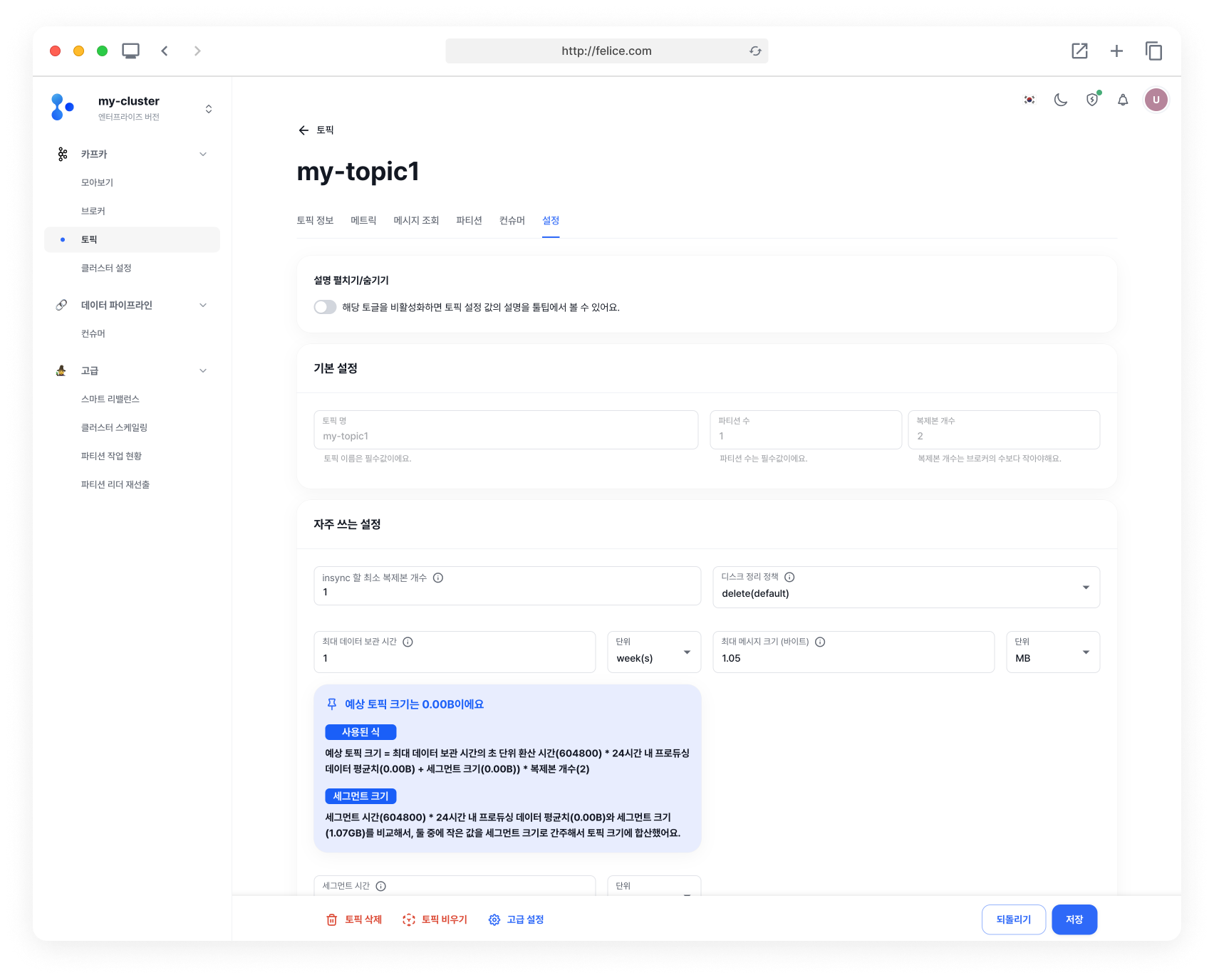Switch to the 컨슈머 tab
Image resolution: width=1214 pixels, height=980 pixels.
[512, 221]
